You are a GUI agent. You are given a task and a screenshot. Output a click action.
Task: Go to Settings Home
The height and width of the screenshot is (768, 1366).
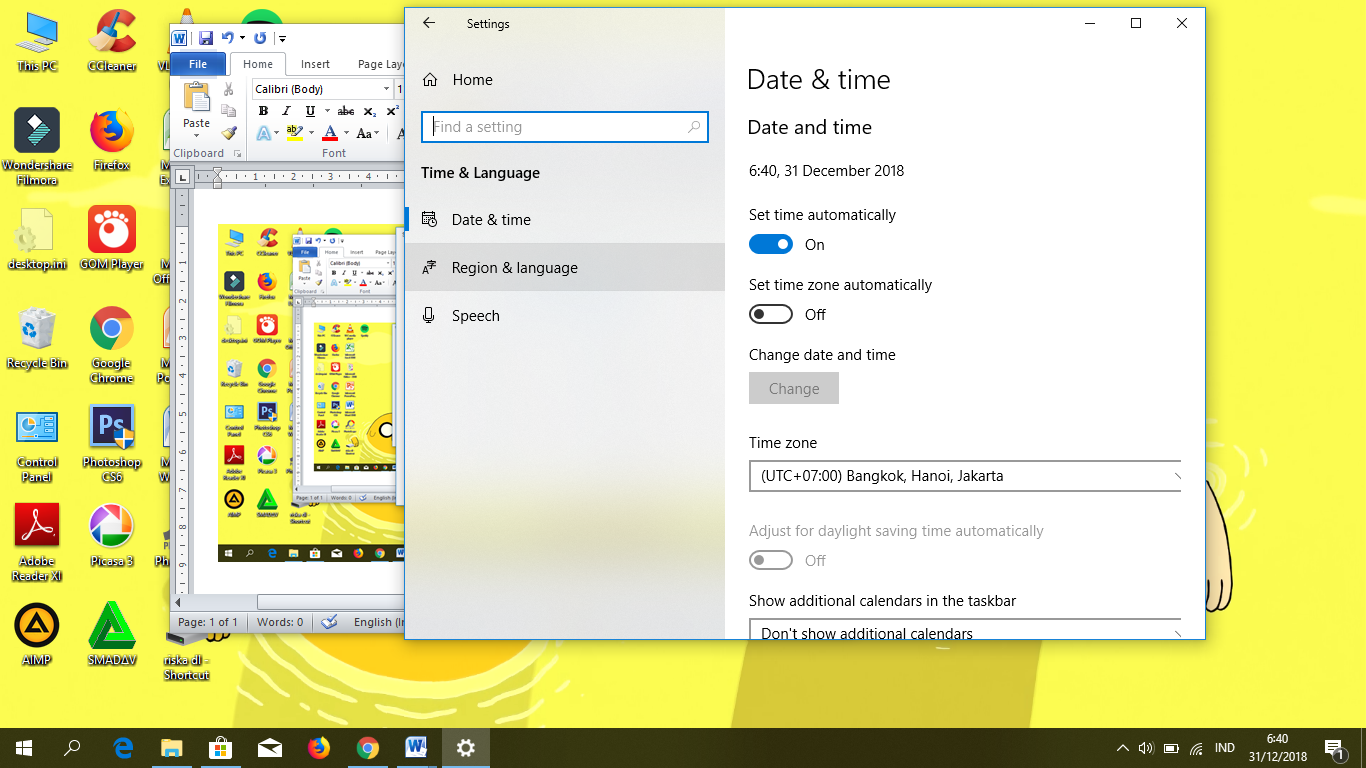click(x=471, y=80)
